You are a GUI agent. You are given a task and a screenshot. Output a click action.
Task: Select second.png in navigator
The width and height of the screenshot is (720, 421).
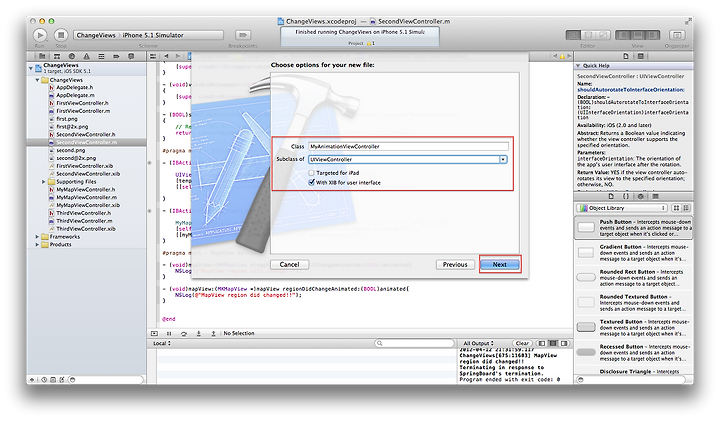71,150
